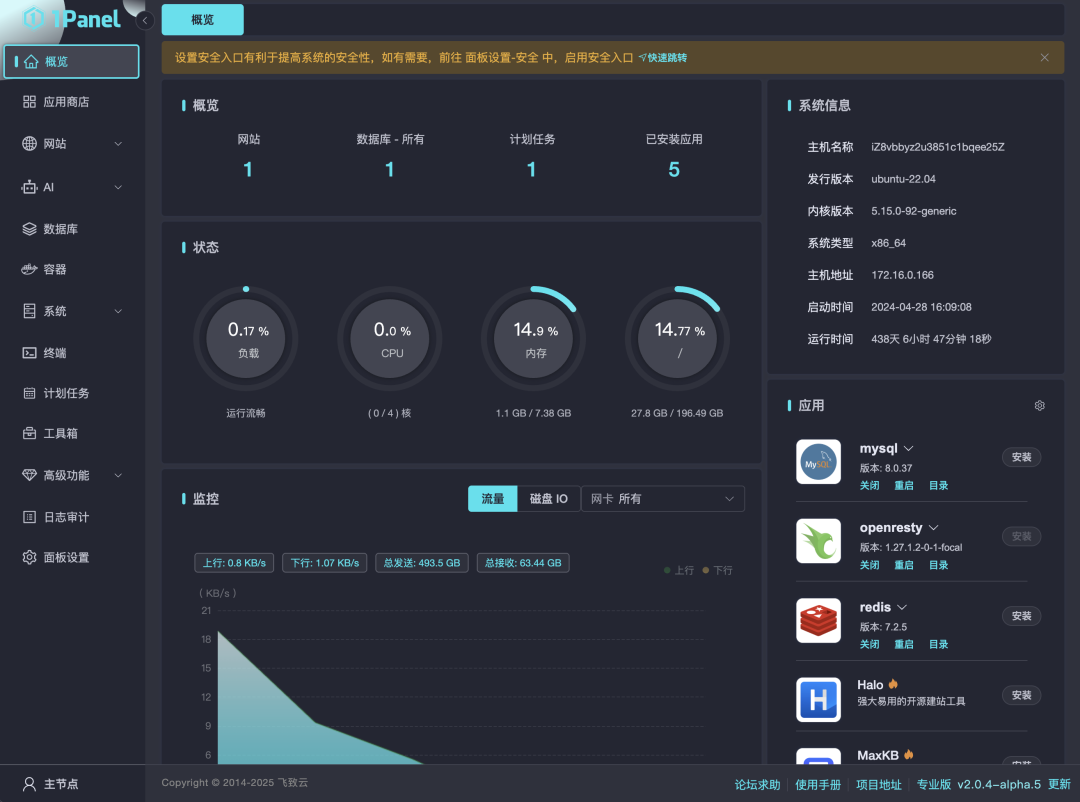Open the Toolbox briefcase icon
The width and height of the screenshot is (1080, 802).
(x=29, y=433)
